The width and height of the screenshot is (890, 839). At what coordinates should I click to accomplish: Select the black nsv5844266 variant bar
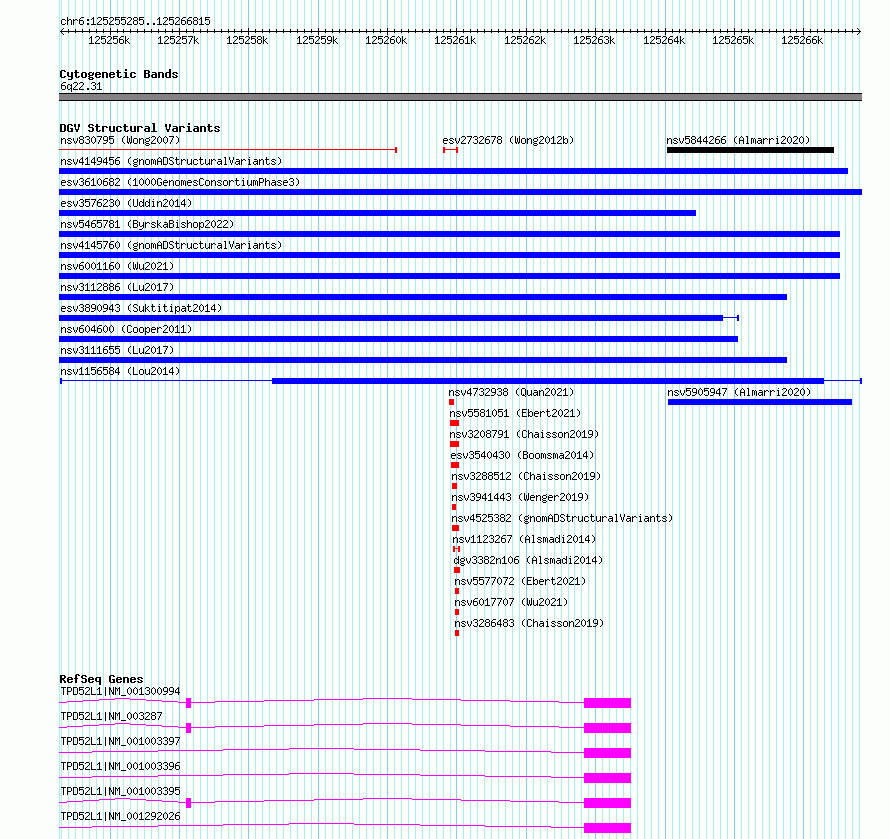click(x=750, y=150)
